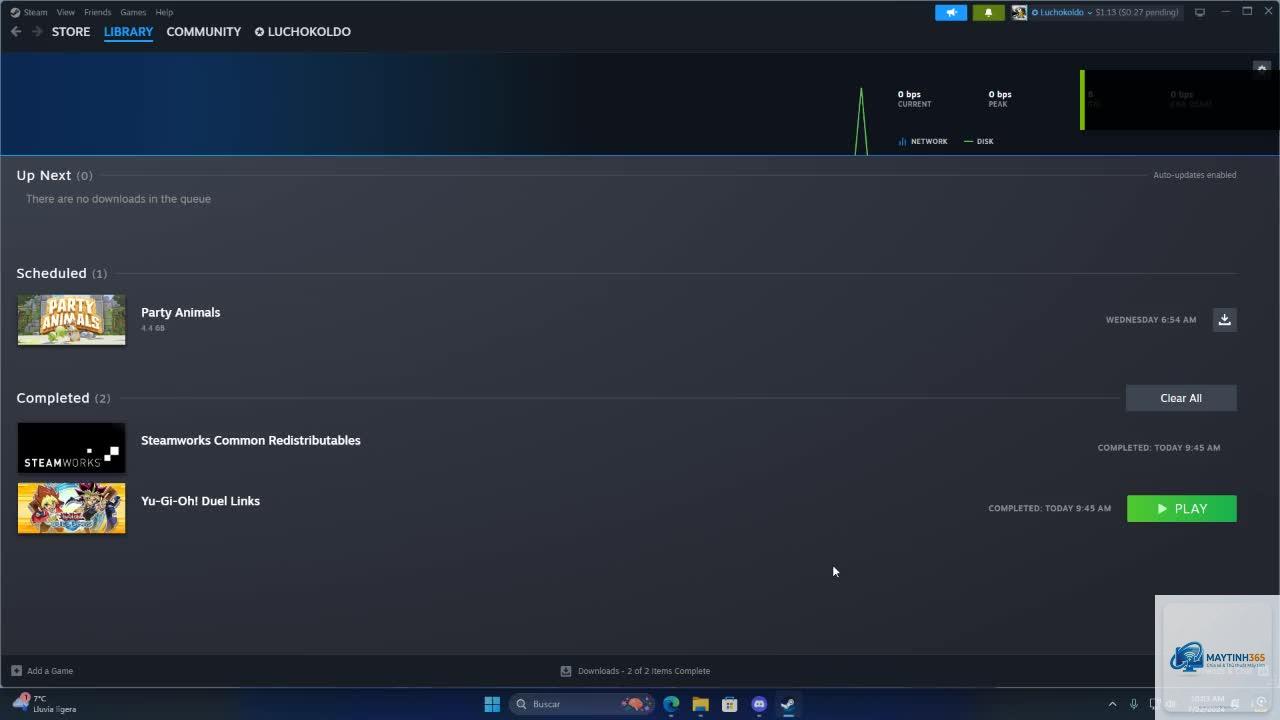Click 'Auto-updates enabled' text
This screenshot has height=720, width=1280.
[1195, 175]
